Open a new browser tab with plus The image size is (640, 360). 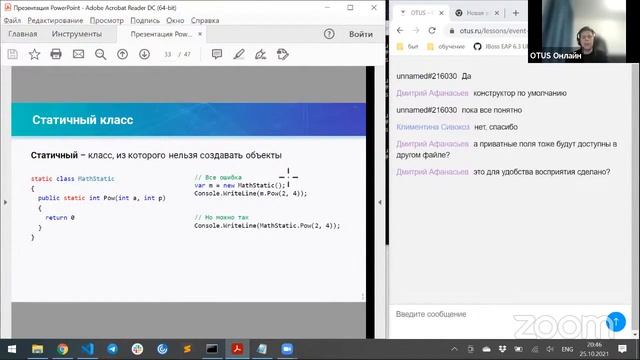[516, 13]
